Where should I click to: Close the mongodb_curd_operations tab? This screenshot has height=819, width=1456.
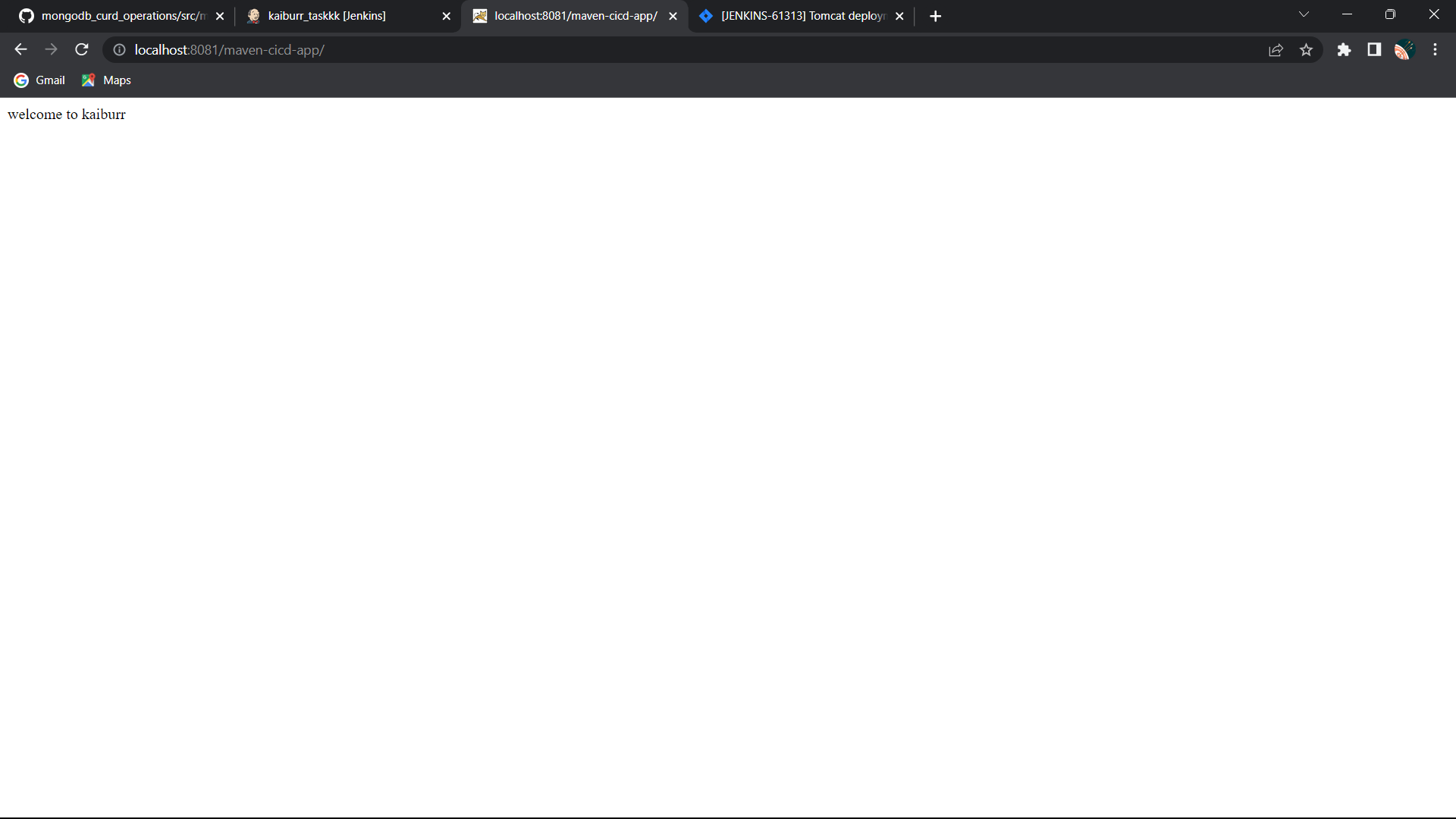pos(220,16)
